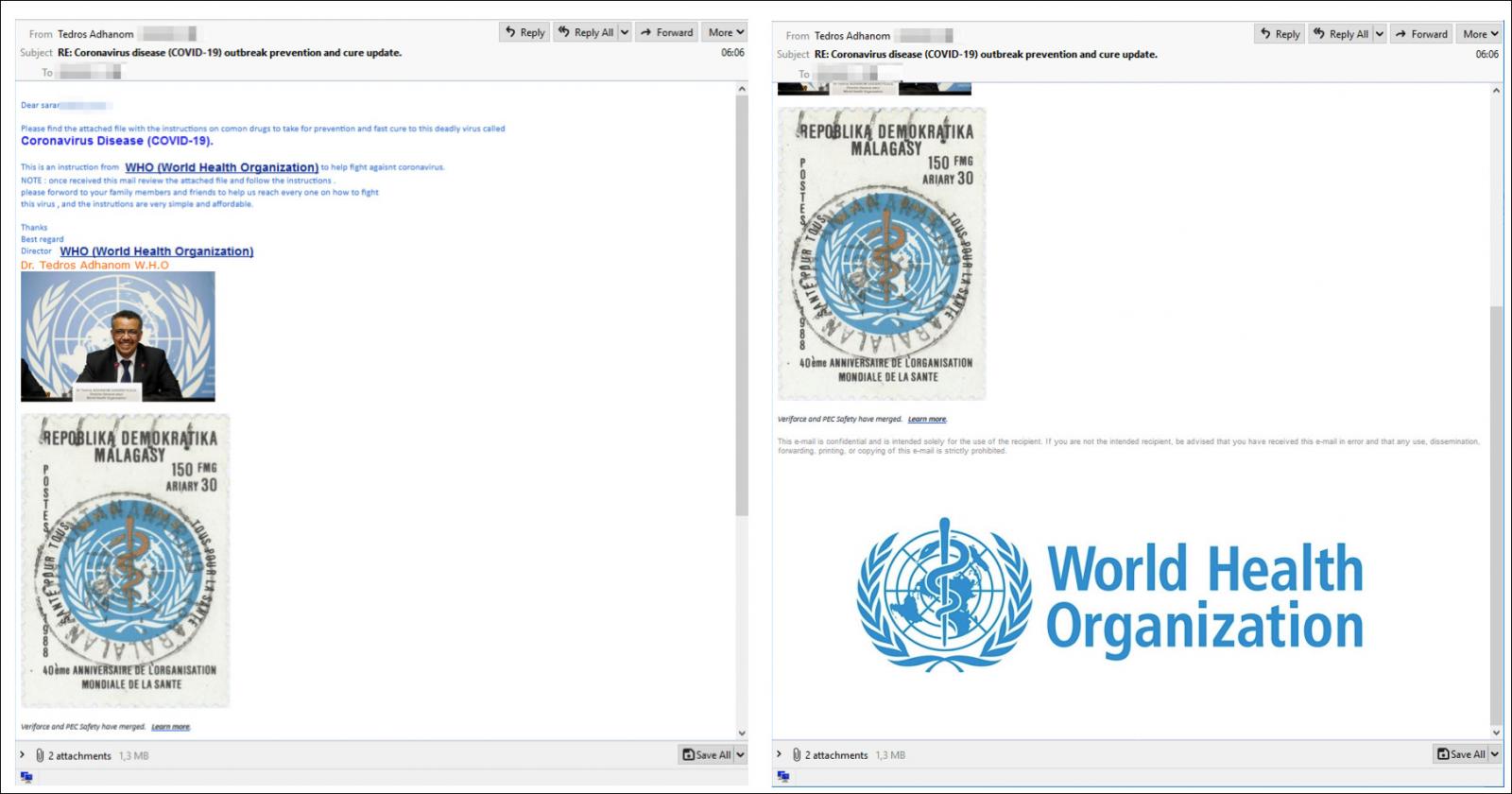Open Reply All dropdown arrow in left window

coord(625,32)
